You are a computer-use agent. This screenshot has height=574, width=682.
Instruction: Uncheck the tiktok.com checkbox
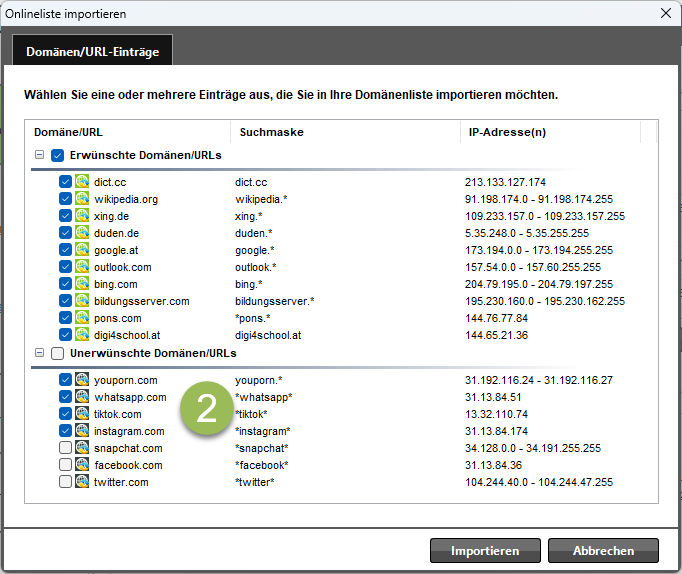pyautogui.click(x=65, y=414)
